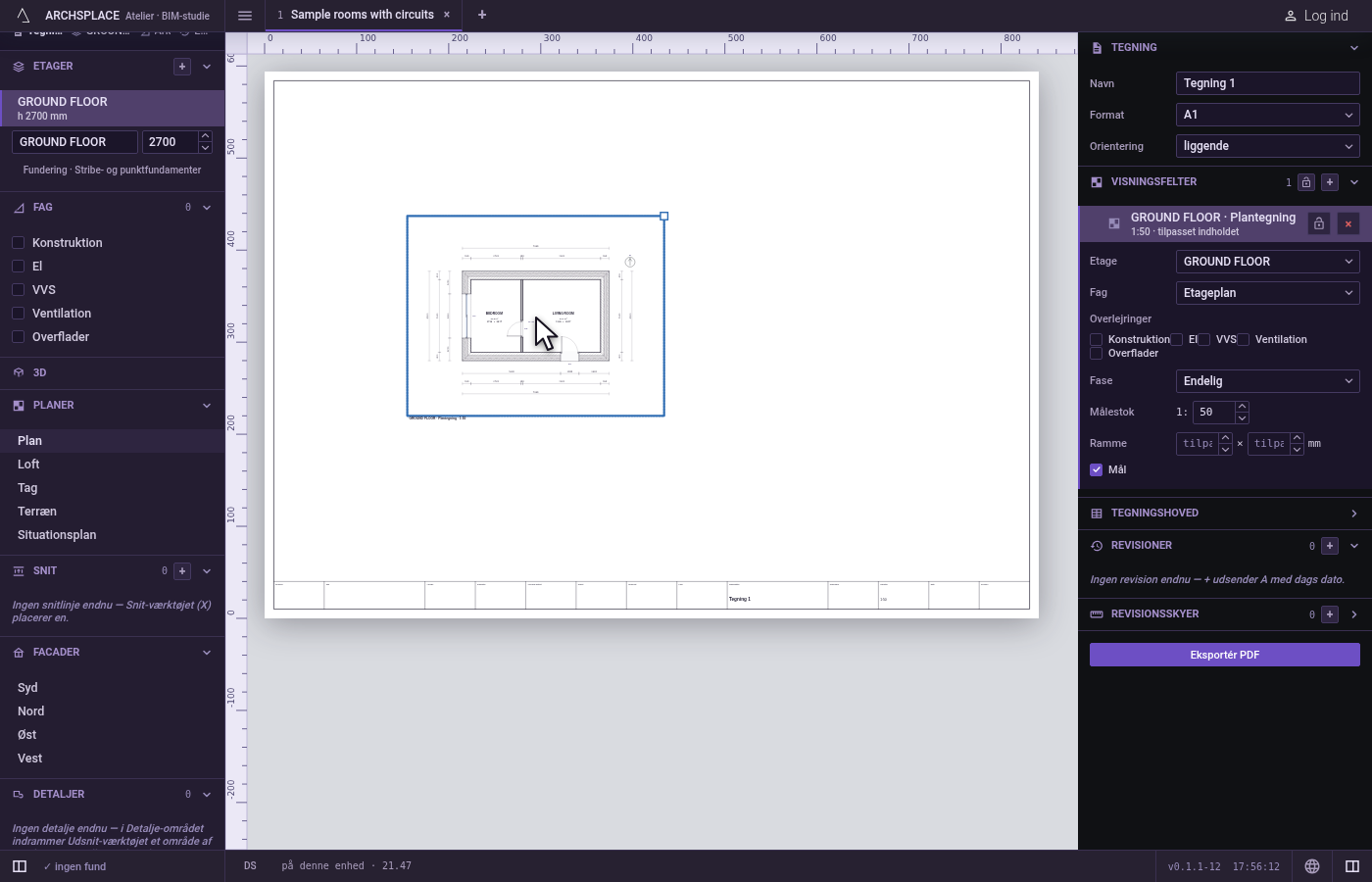The width and height of the screenshot is (1372, 882).
Task: Add a new revision in REVISIONER
Action: [x=1330, y=546]
